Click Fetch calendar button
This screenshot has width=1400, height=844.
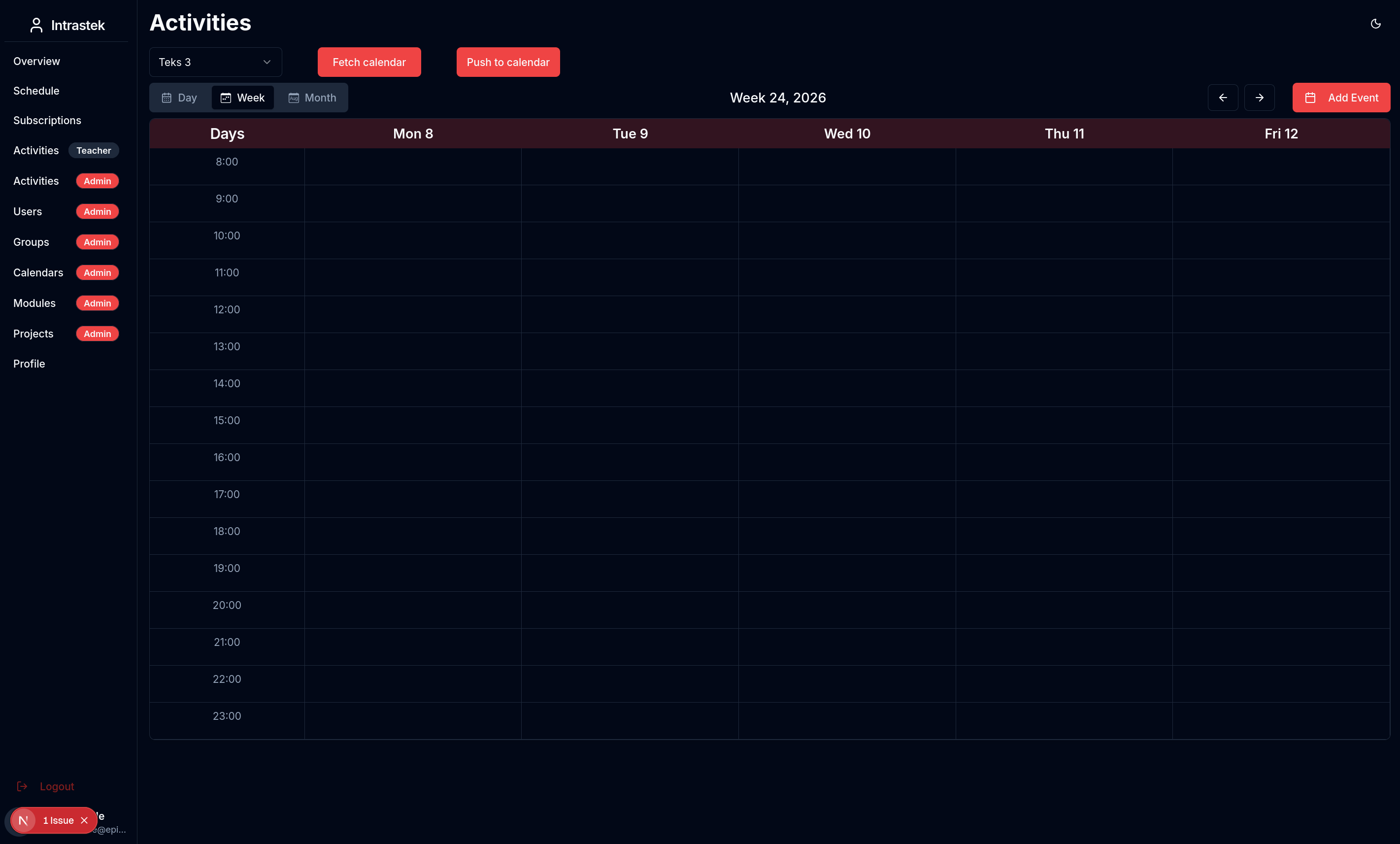[369, 62]
